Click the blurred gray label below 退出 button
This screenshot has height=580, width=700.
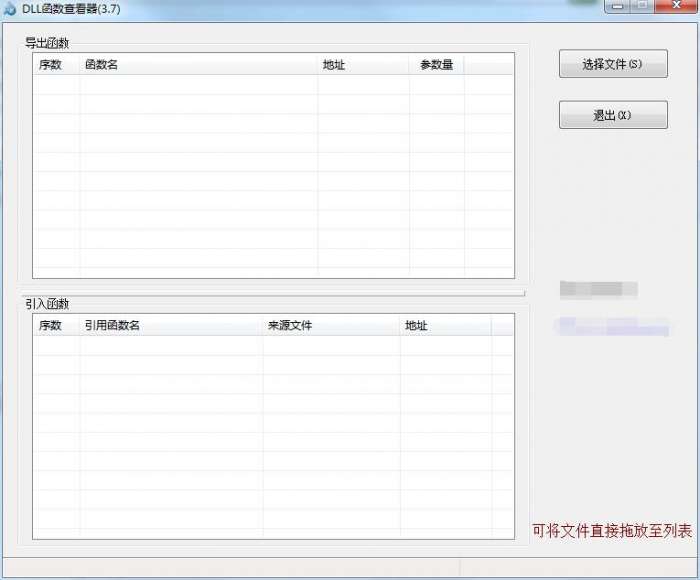pyautogui.click(x=599, y=289)
